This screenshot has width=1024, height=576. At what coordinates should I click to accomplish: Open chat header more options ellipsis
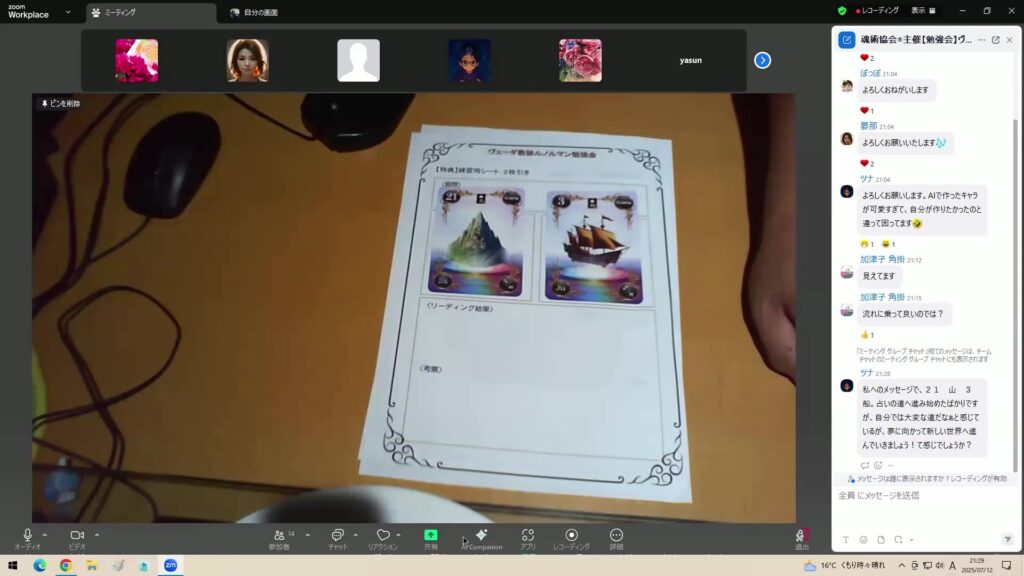click(x=982, y=40)
